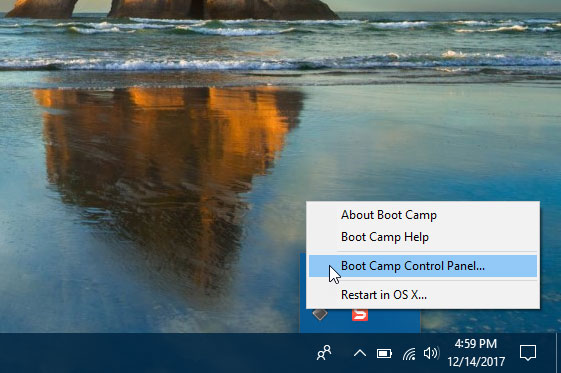The height and width of the screenshot is (373, 561).
Task: Open the volume speaker icon
Action: (x=430, y=353)
